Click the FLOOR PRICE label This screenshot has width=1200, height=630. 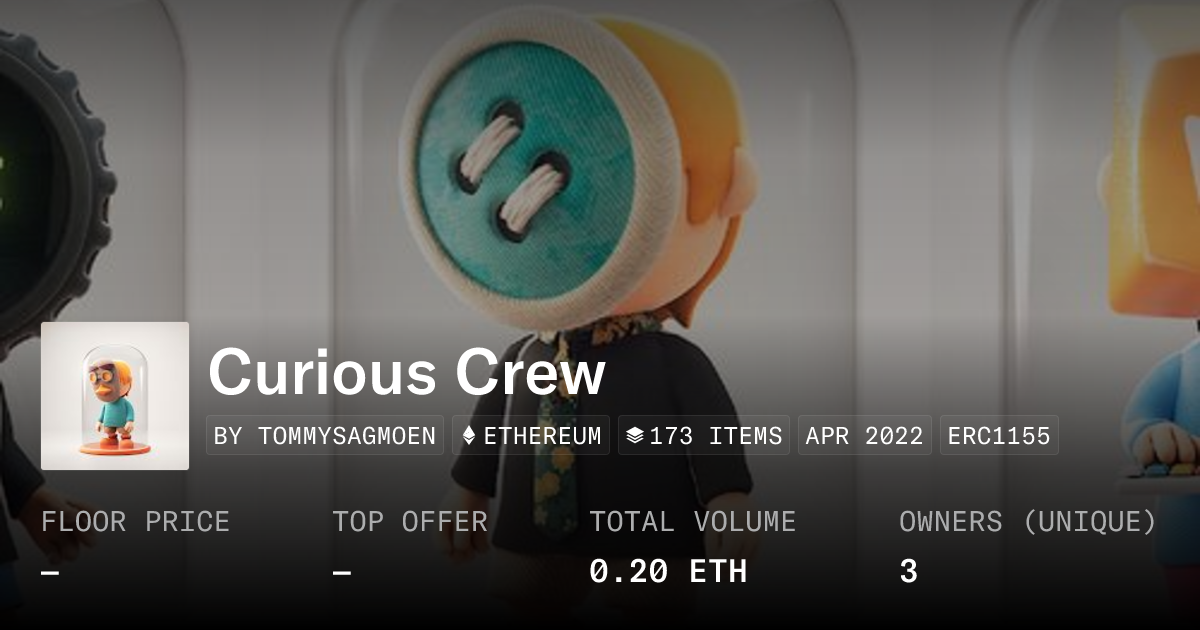(x=136, y=522)
